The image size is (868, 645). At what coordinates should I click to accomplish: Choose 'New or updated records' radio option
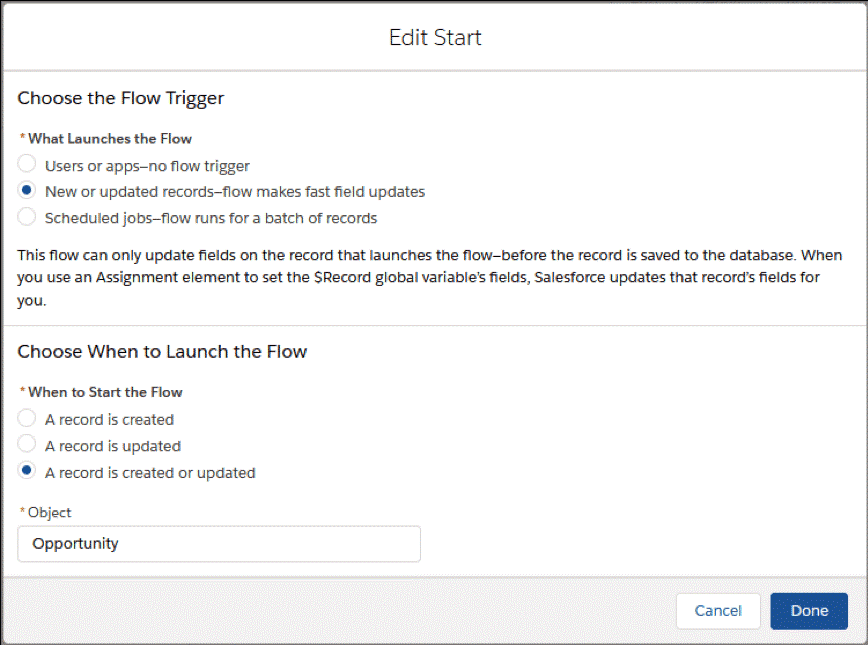pyautogui.click(x=28, y=191)
